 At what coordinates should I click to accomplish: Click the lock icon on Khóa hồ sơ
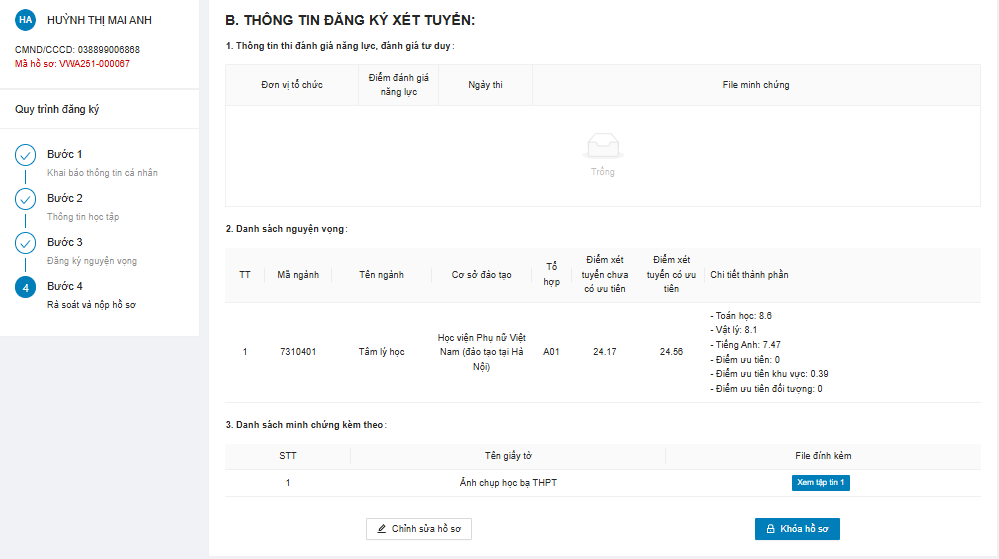[x=770, y=529]
